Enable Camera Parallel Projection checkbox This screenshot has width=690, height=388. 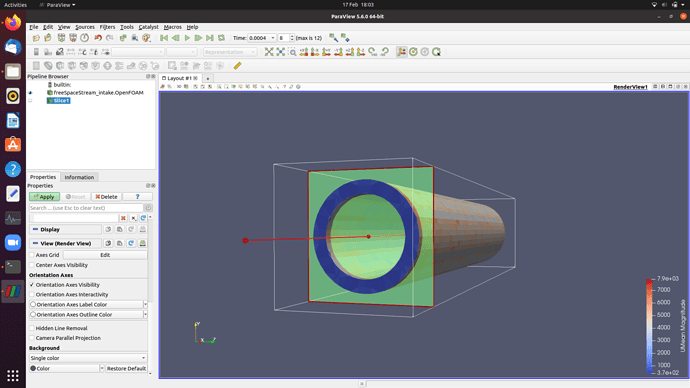click(x=32, y=338)
